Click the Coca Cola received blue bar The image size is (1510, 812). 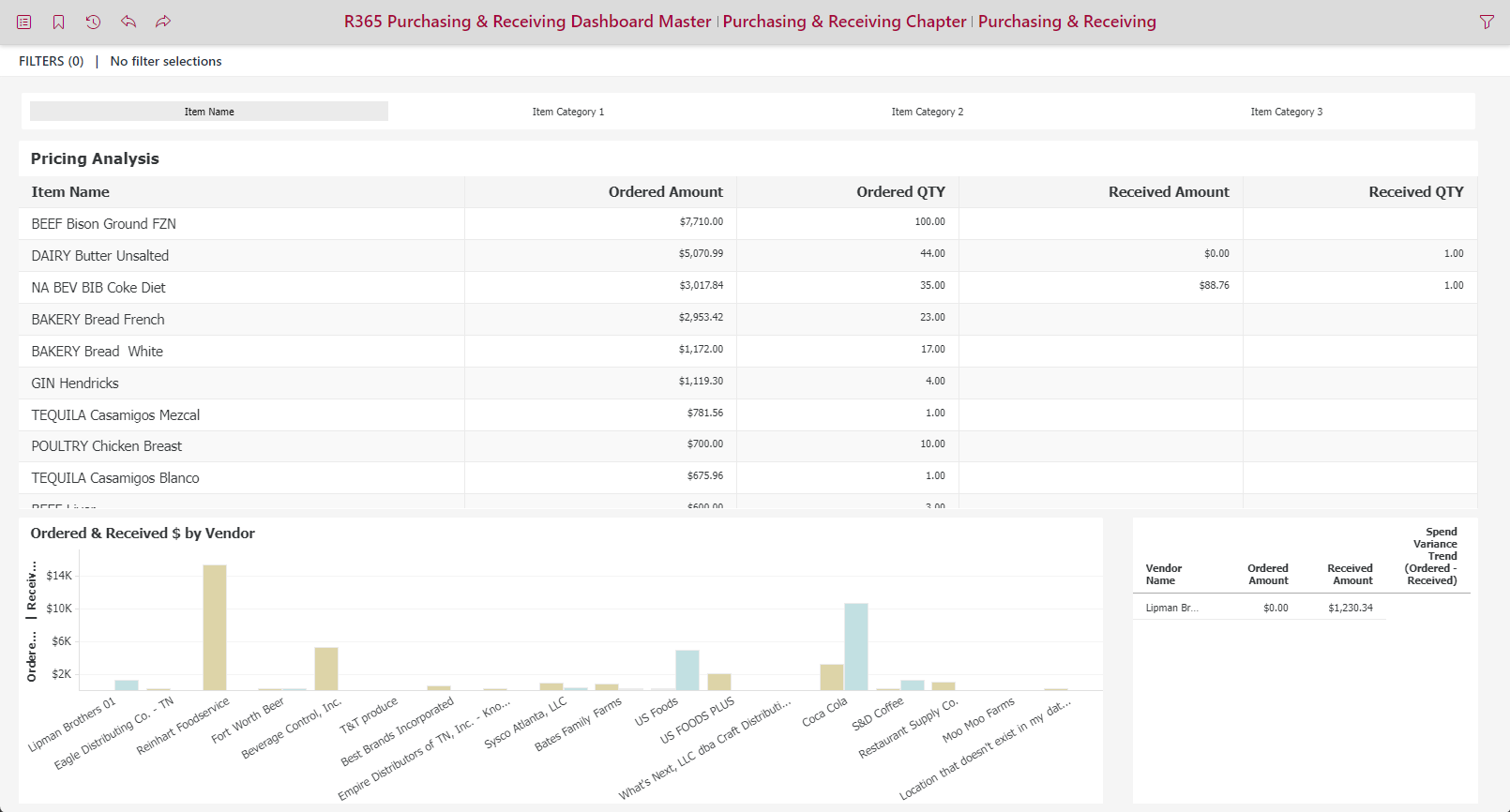(x=856, y=647)
